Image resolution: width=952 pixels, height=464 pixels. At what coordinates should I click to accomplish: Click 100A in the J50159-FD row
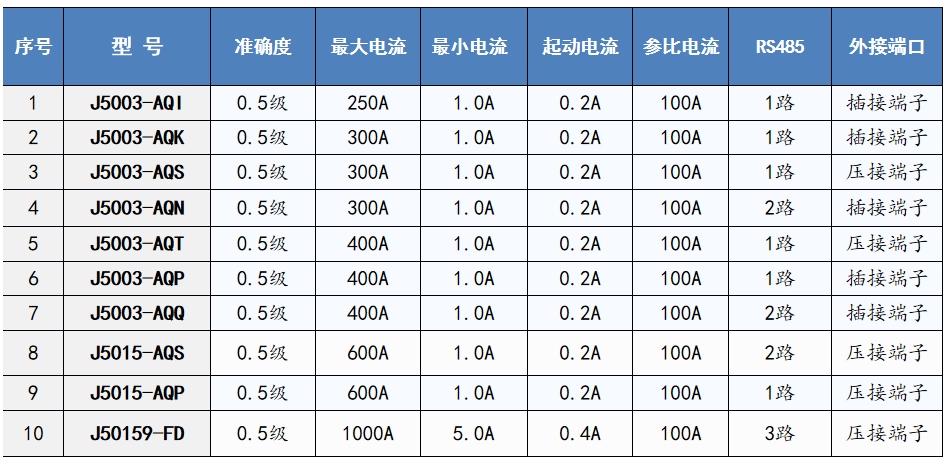(x=681, y=434)
